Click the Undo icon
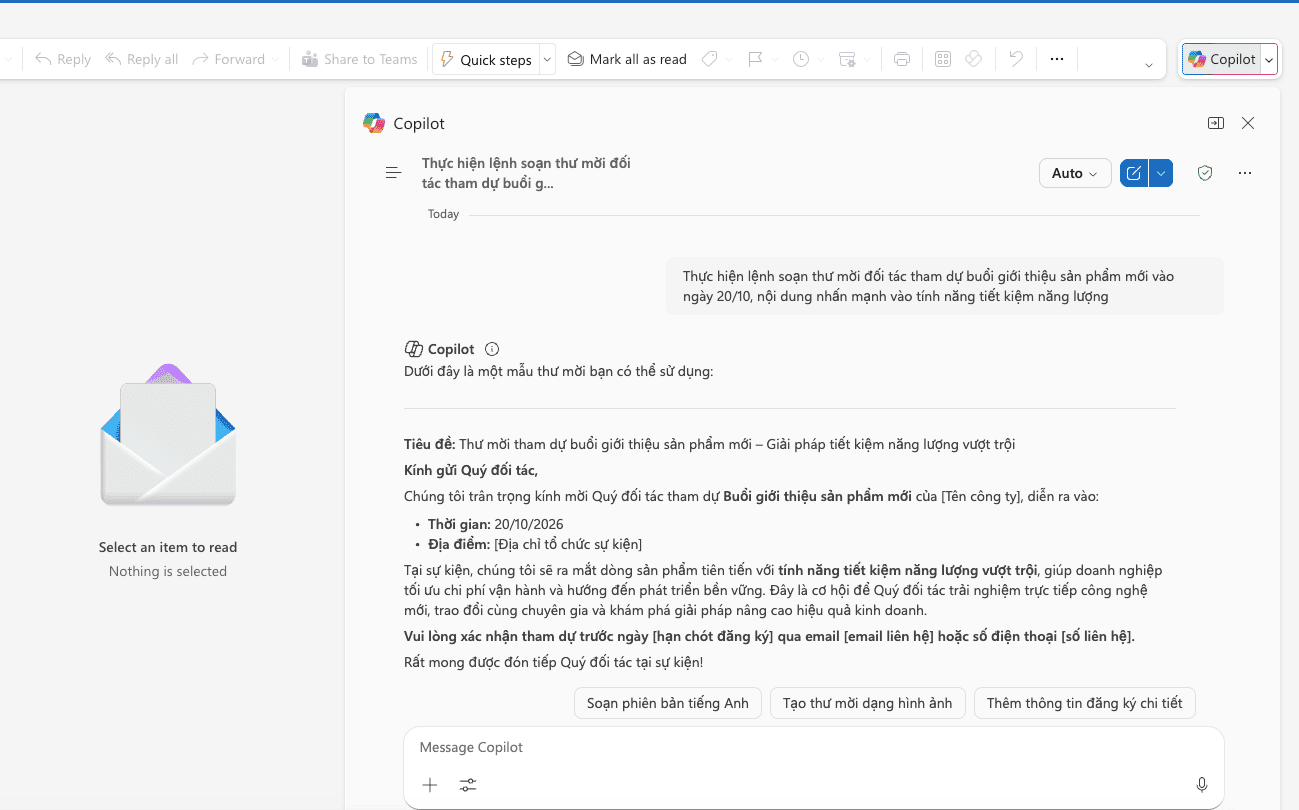1299x810 pixels. pyautogui.click(x=1016, y=59)
